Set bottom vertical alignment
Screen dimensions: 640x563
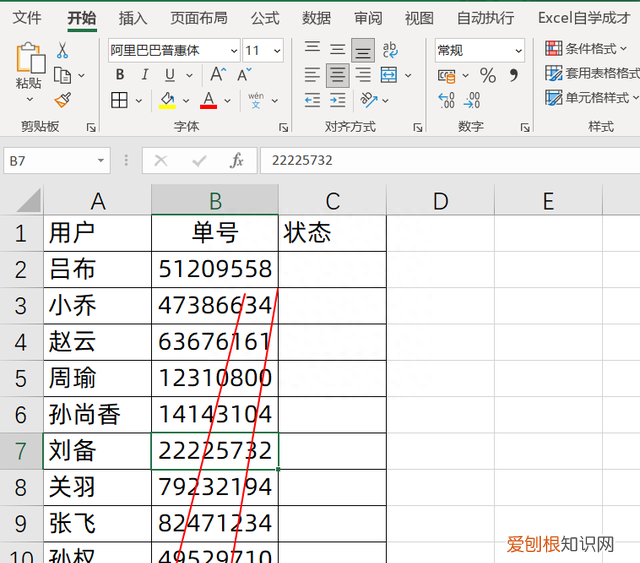362,50
